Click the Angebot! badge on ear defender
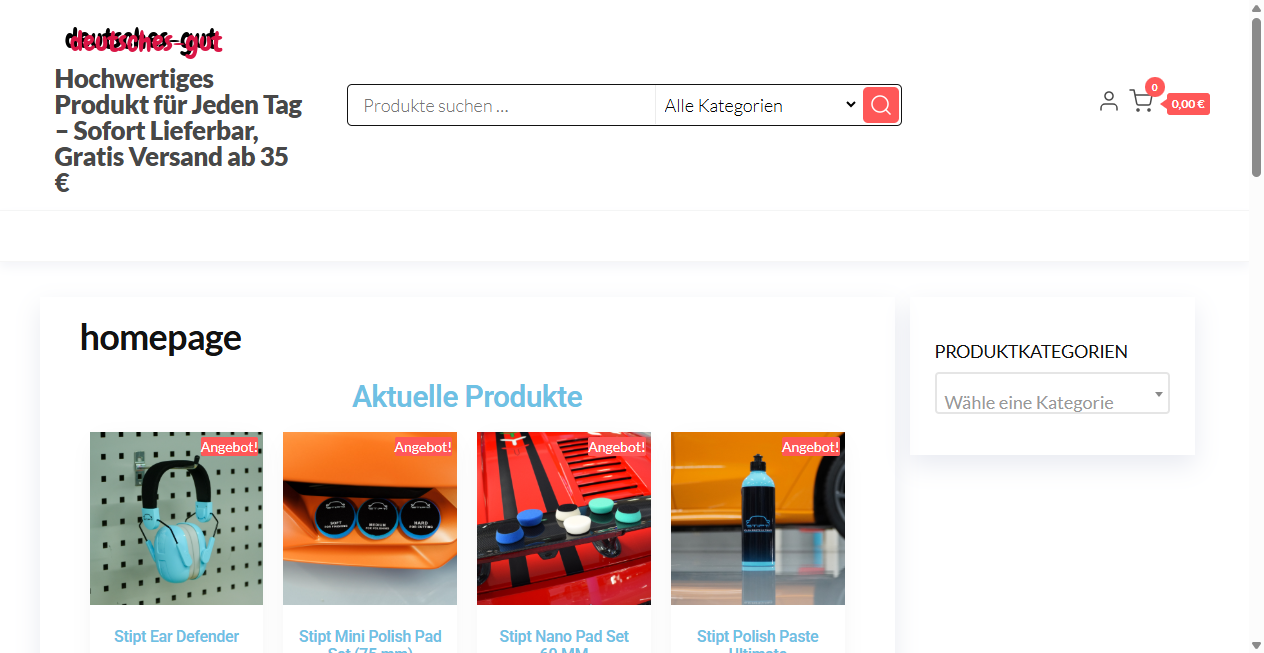Viewport: 1264px width, 653px height. tap(229, 447)
